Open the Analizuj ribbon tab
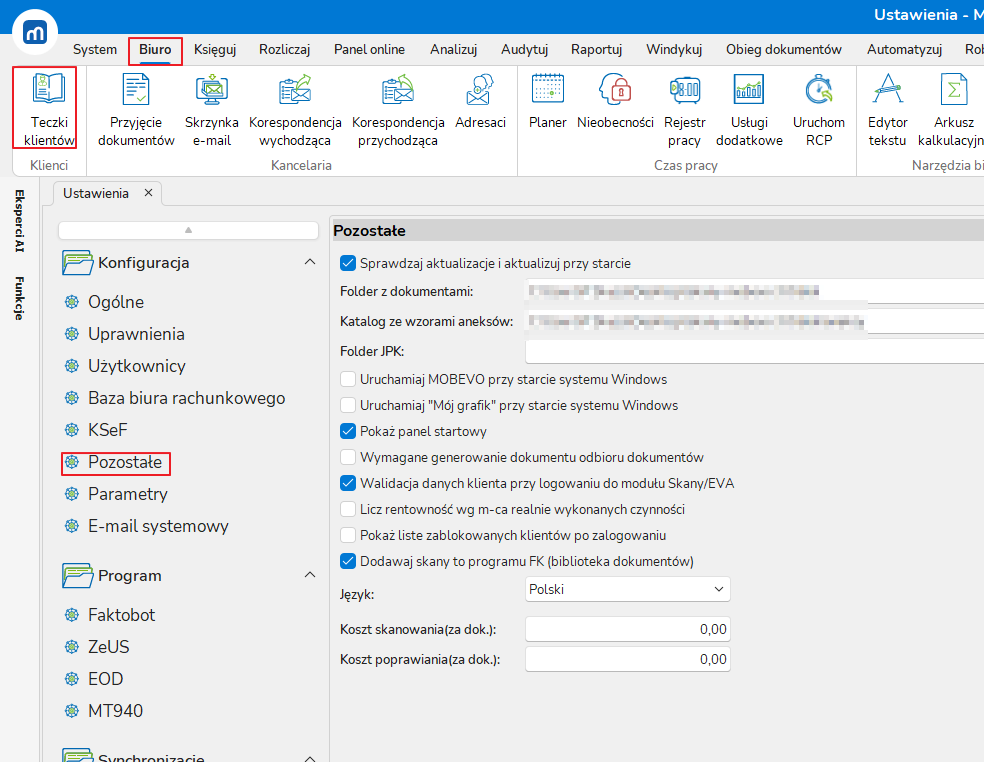984x762 pixels. [x=453, y=50]
